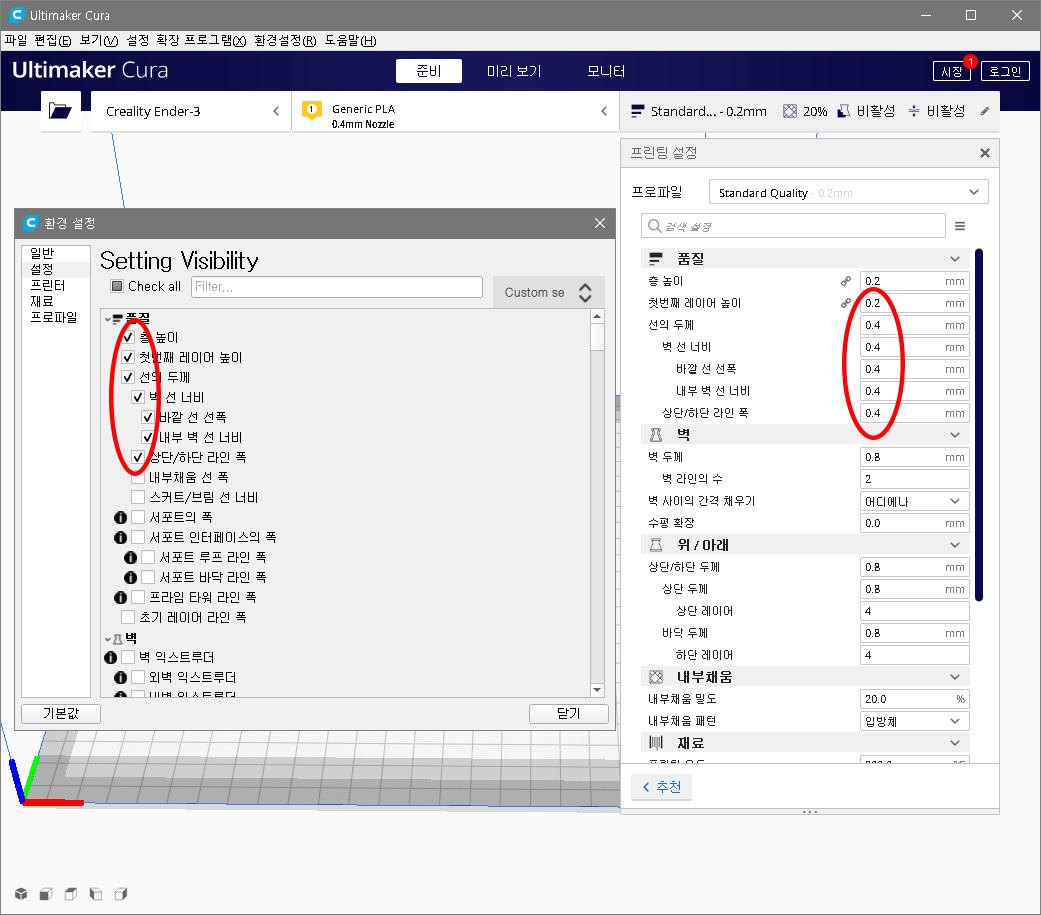Open 벽 사이의 간격 채우기 dropdown
The height and width of the screenshot is (915, 1041).
914,501
